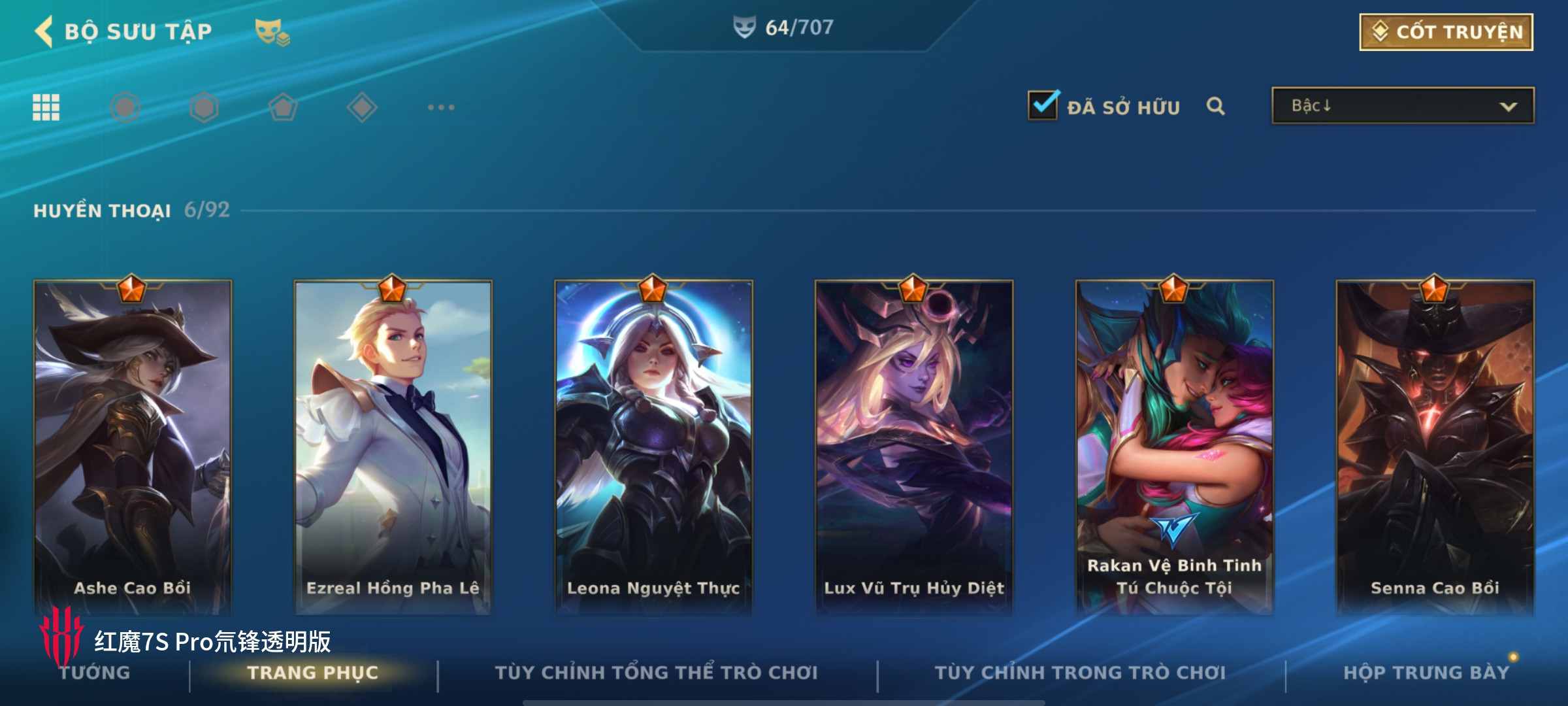Choose the Senna Cao Bồi skin card
Image resolution: width=1568 pixels, height=706 pixels.
[1435, 446]
